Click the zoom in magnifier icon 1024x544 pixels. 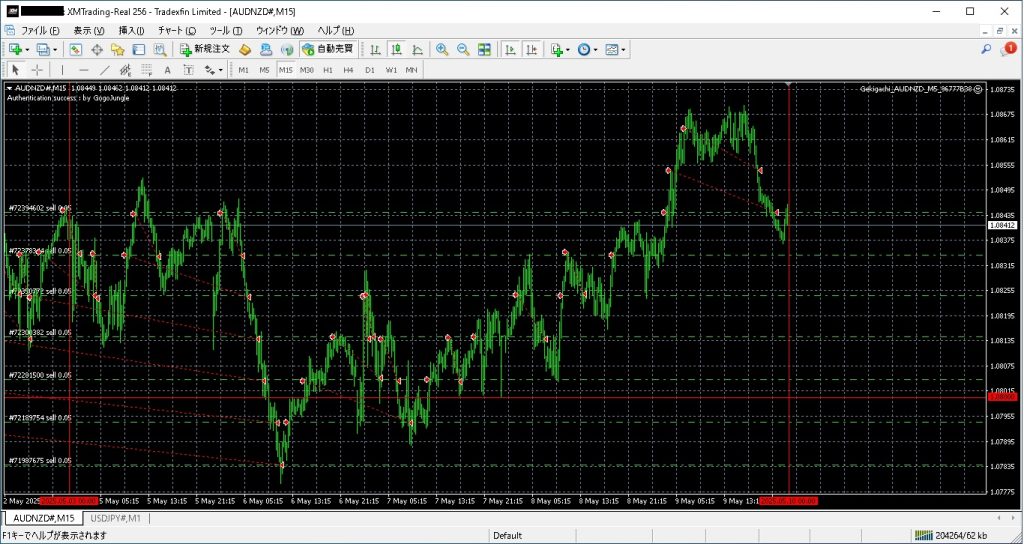point(442,49)
